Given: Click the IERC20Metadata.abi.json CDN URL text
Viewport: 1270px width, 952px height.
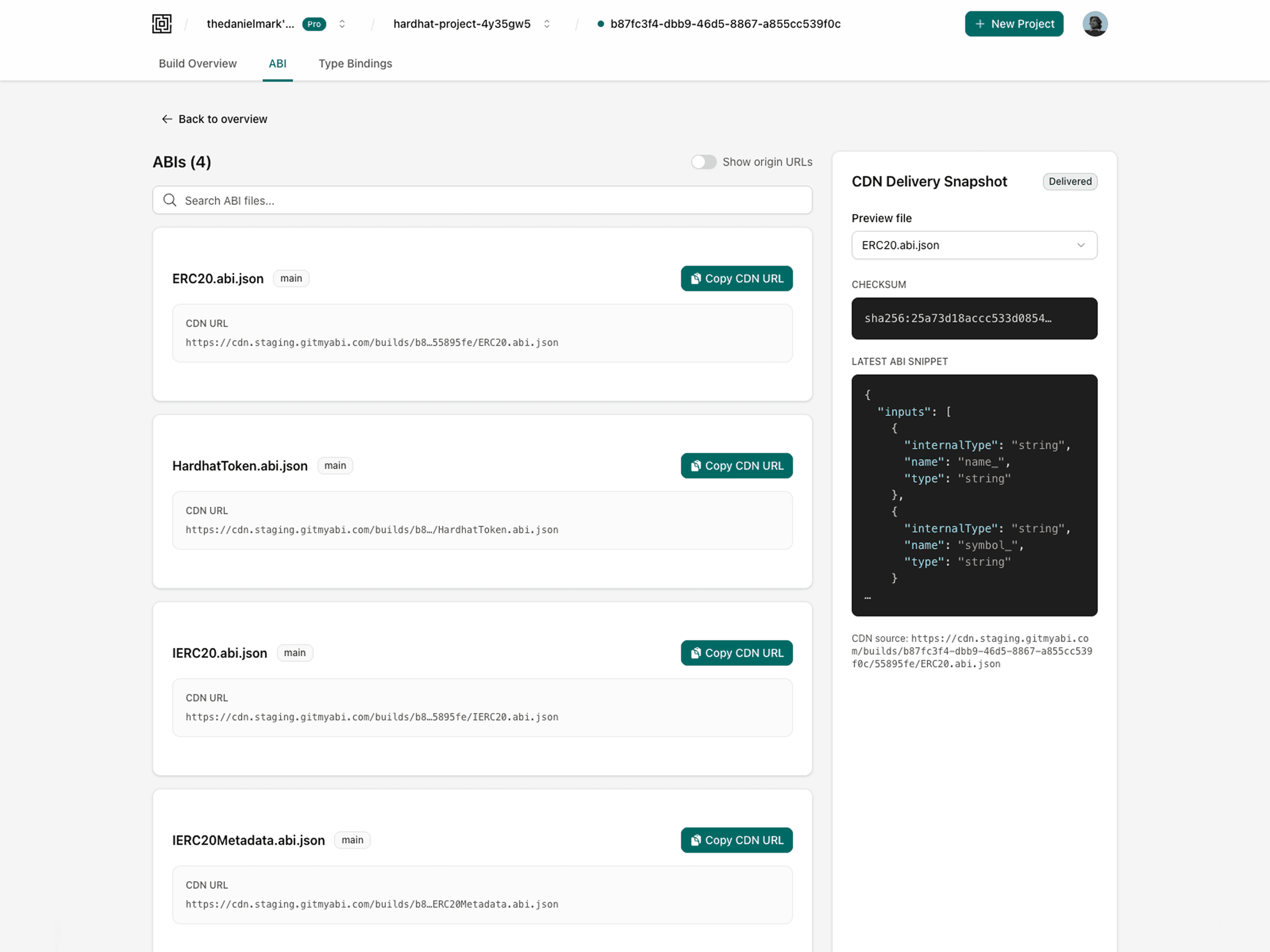Looking at the screenshot, I should (x=372, y=904).
